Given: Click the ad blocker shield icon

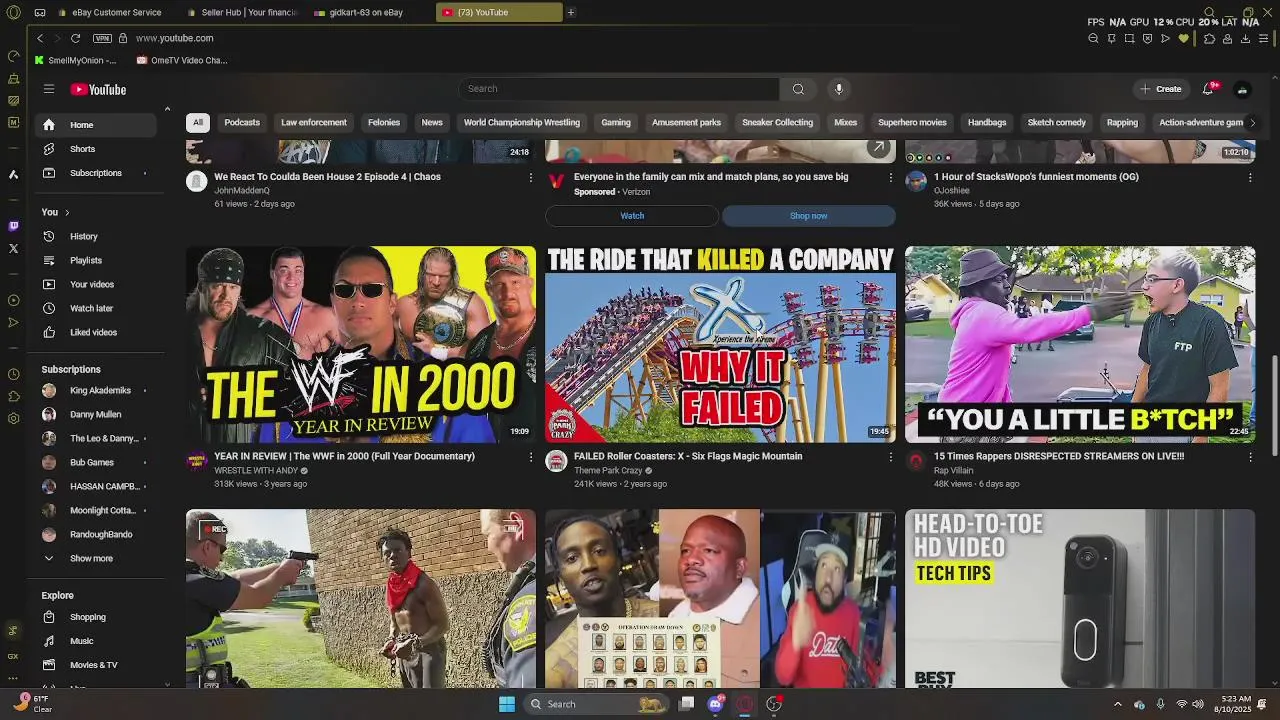Looking at the screenshot, I should click(1147, 38).
